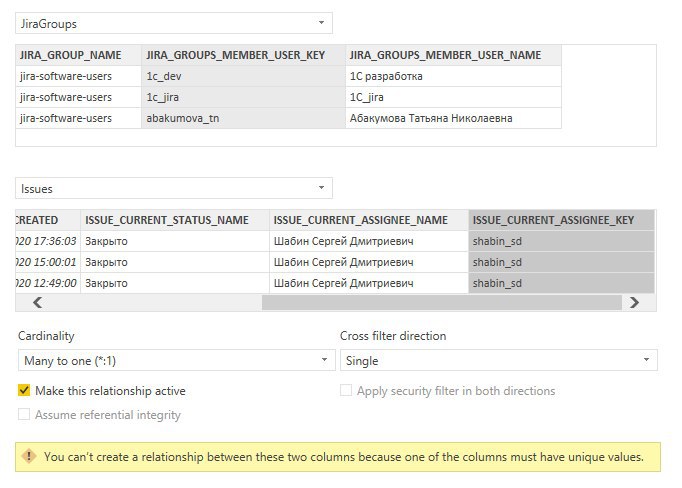Toggle Apply security filter in both directions

(x=346, y=390)
